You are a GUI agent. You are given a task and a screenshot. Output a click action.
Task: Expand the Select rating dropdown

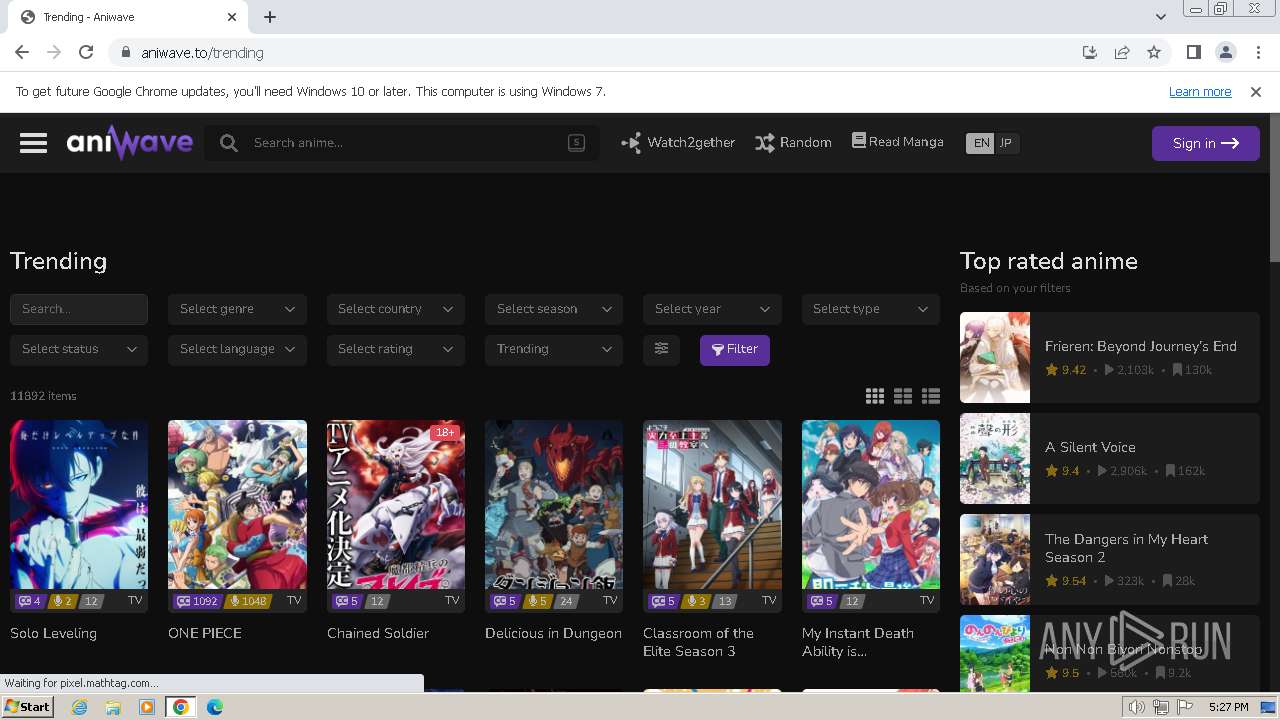[395, 349]
